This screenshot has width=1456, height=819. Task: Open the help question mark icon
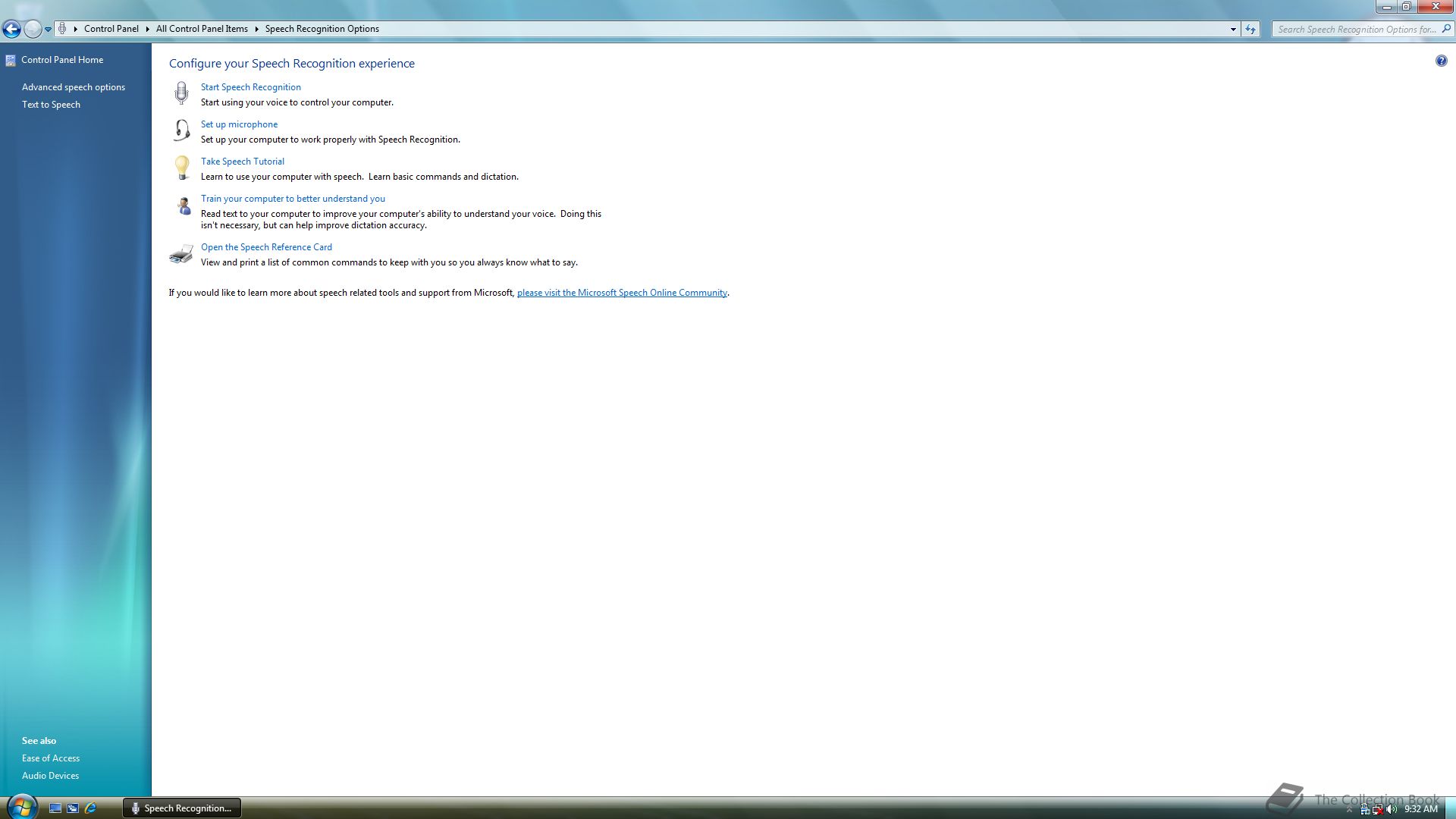click(x=1441, y=61)
